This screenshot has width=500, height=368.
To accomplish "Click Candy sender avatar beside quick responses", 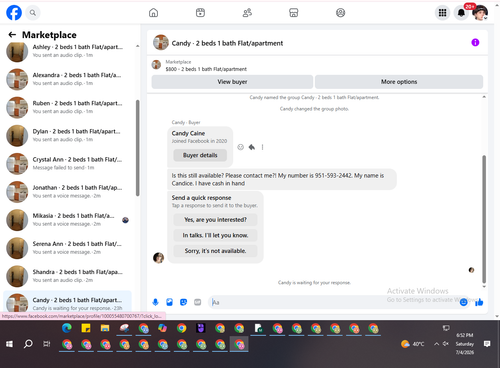I will (158, 258).
